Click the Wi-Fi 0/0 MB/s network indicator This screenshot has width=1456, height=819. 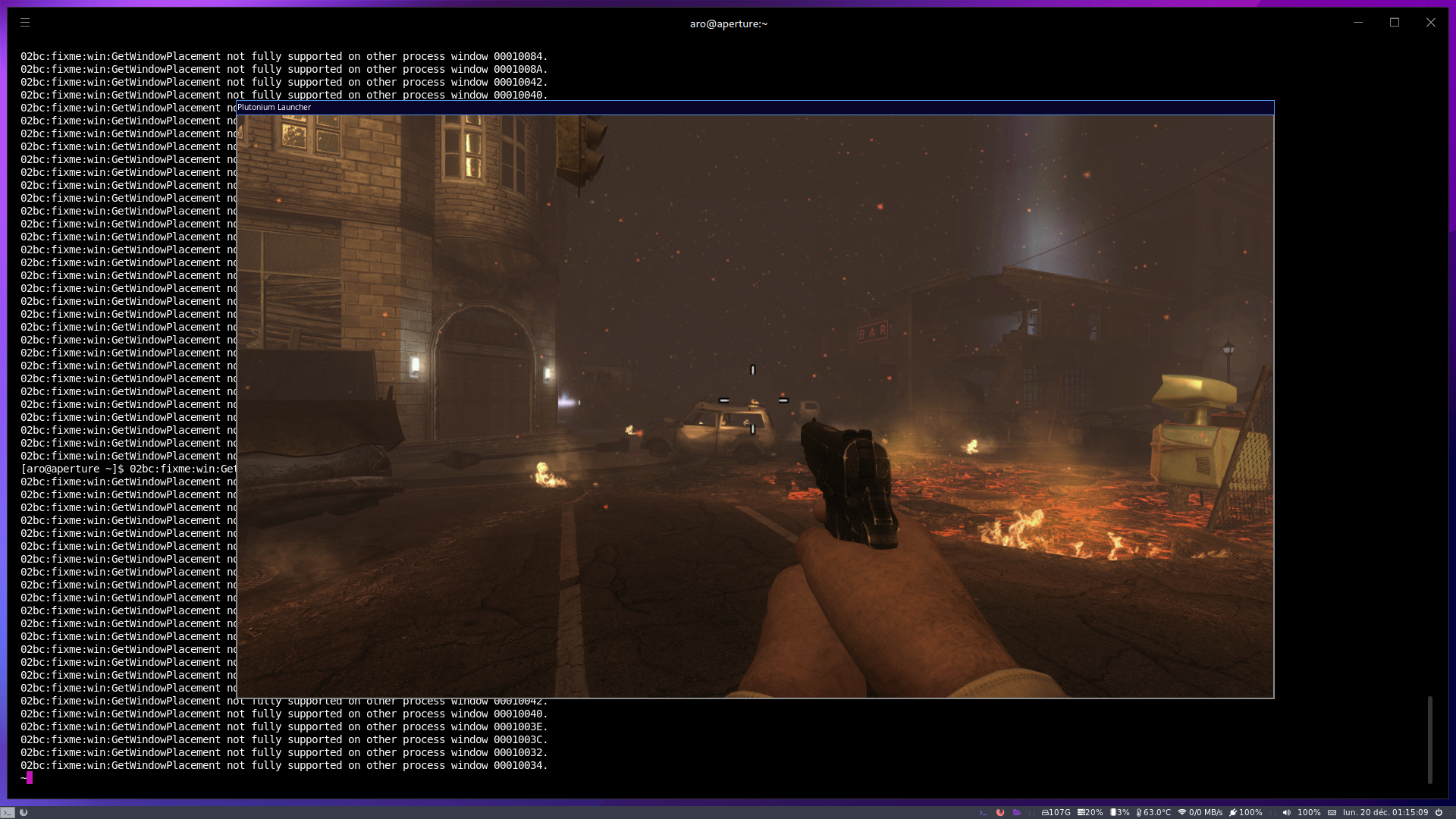1200,812
